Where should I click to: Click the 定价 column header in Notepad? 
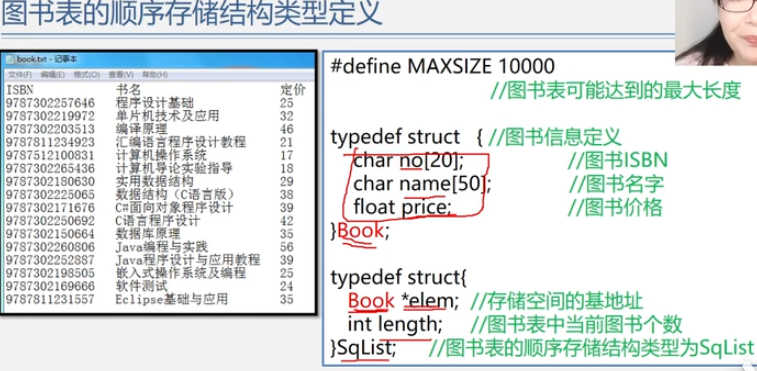pos(293,90)
